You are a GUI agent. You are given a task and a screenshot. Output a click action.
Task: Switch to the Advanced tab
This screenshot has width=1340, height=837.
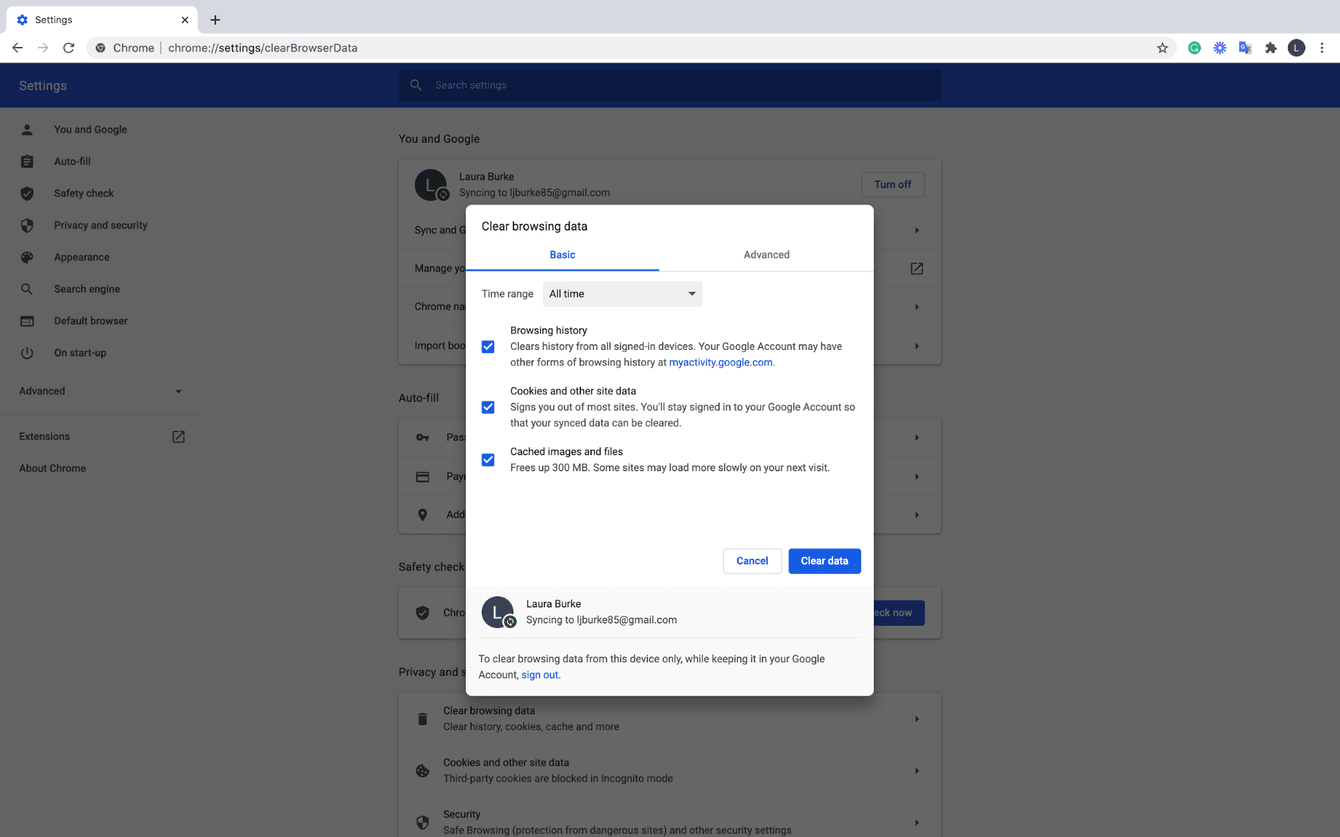pyautogui.click(x=766, y=255)
